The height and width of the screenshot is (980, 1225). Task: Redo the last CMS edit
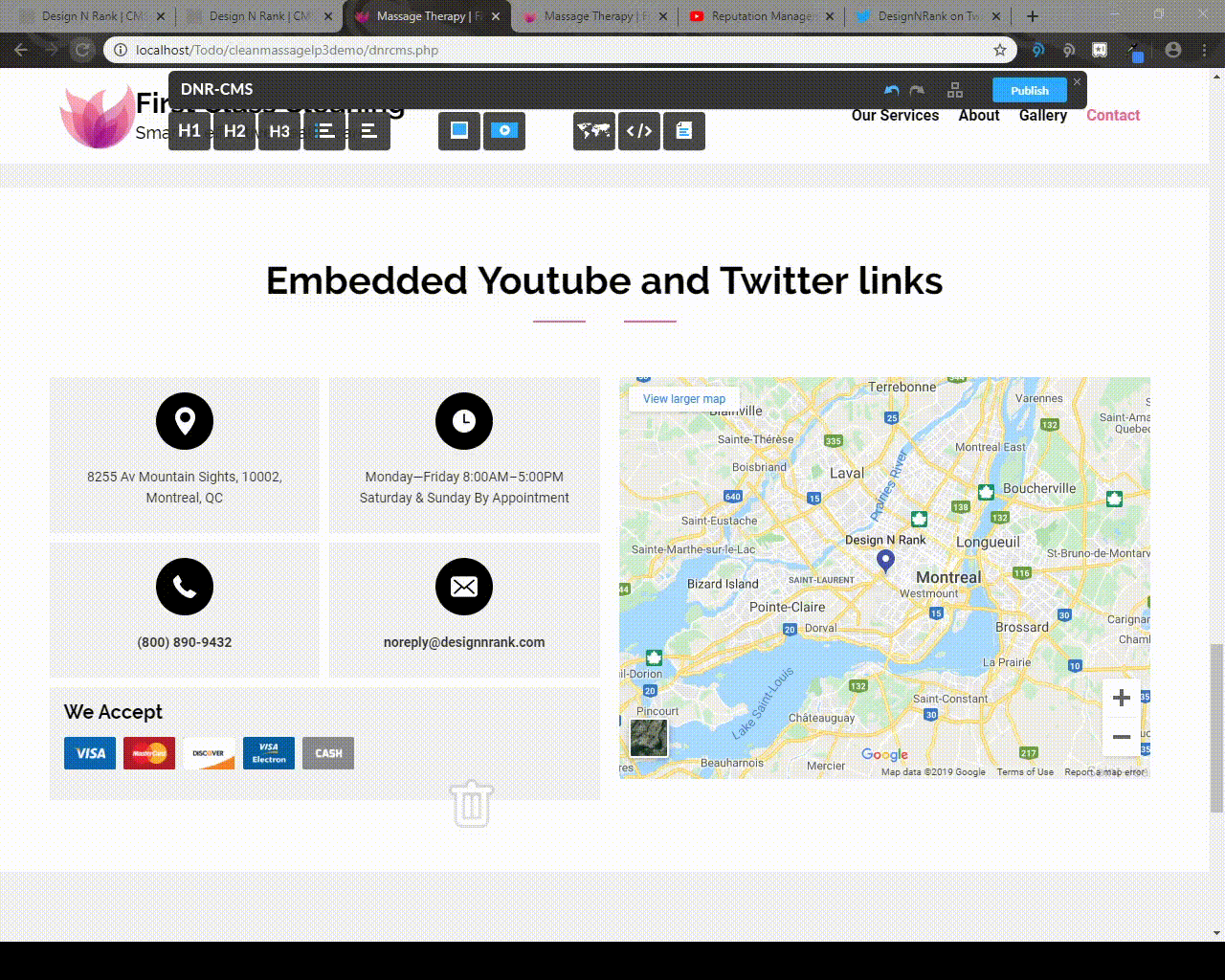pos(917,90)
